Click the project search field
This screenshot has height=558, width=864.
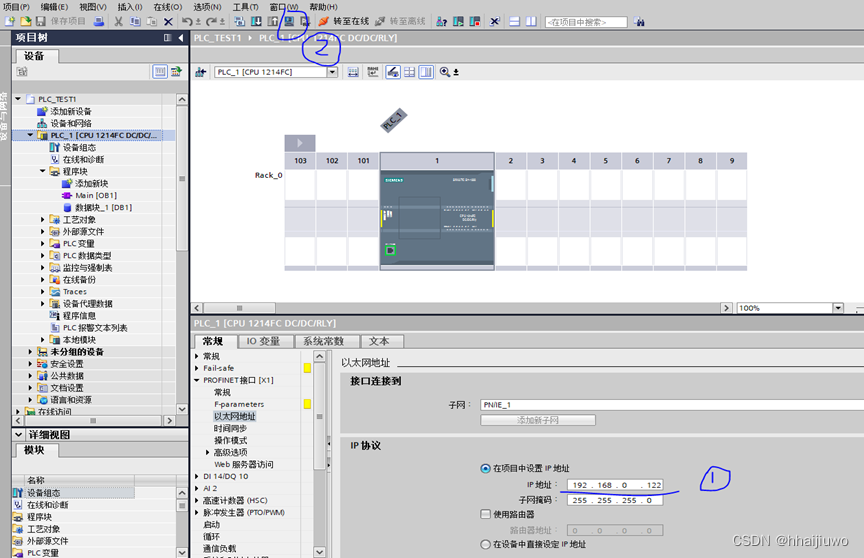click(586, 22)
